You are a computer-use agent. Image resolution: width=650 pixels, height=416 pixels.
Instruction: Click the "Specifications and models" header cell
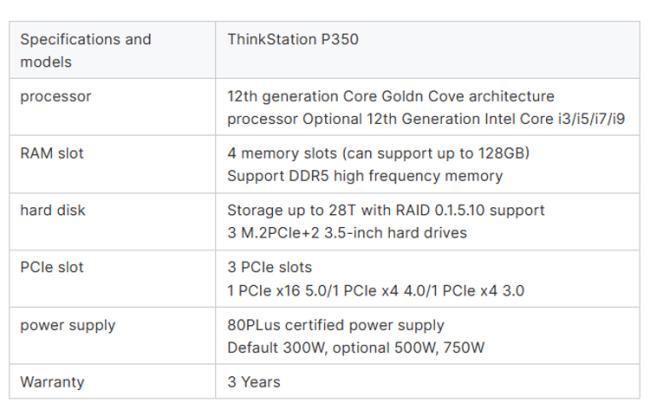click(85, 50)
